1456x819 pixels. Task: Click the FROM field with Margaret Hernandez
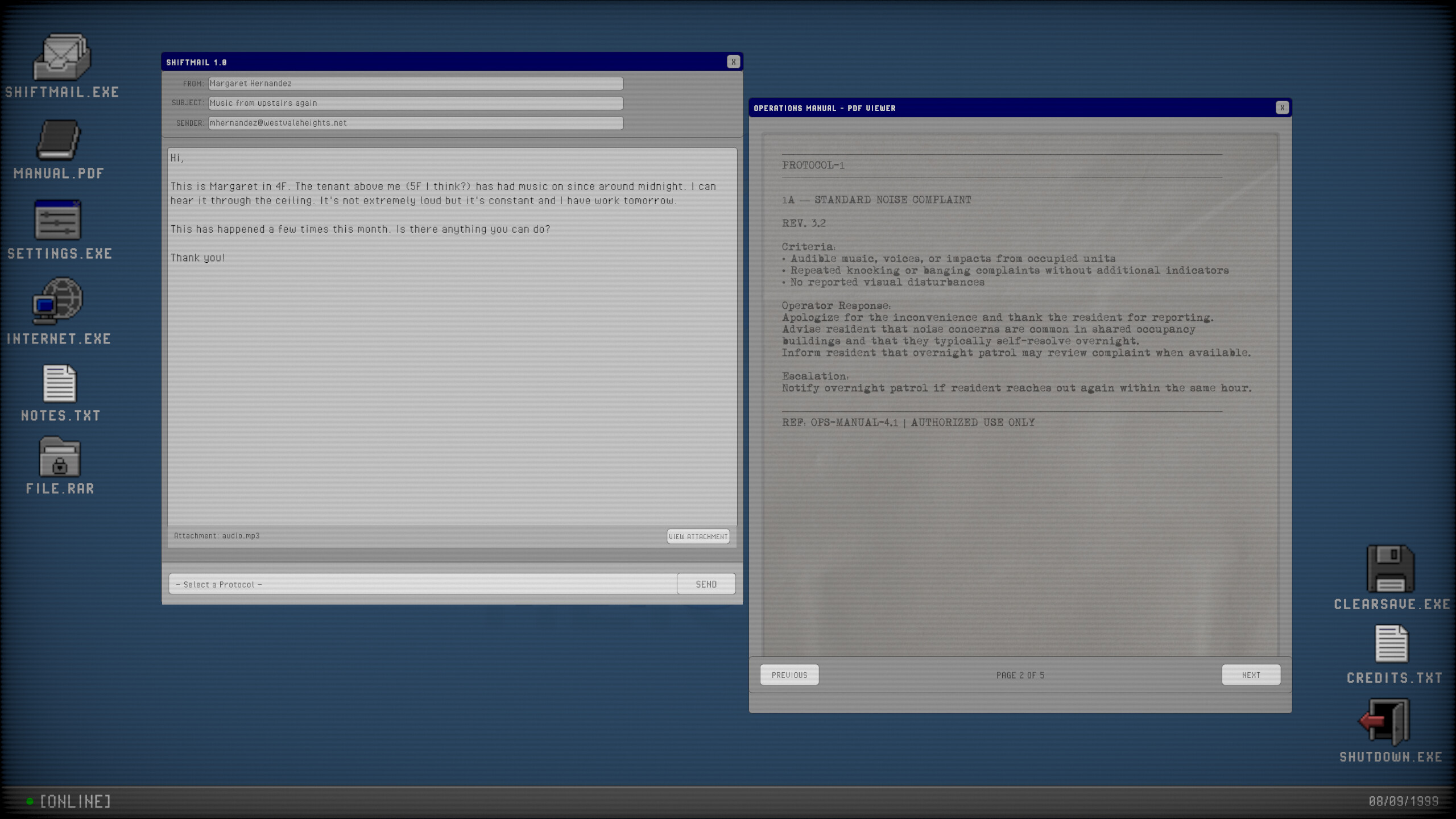click(416, 84)
